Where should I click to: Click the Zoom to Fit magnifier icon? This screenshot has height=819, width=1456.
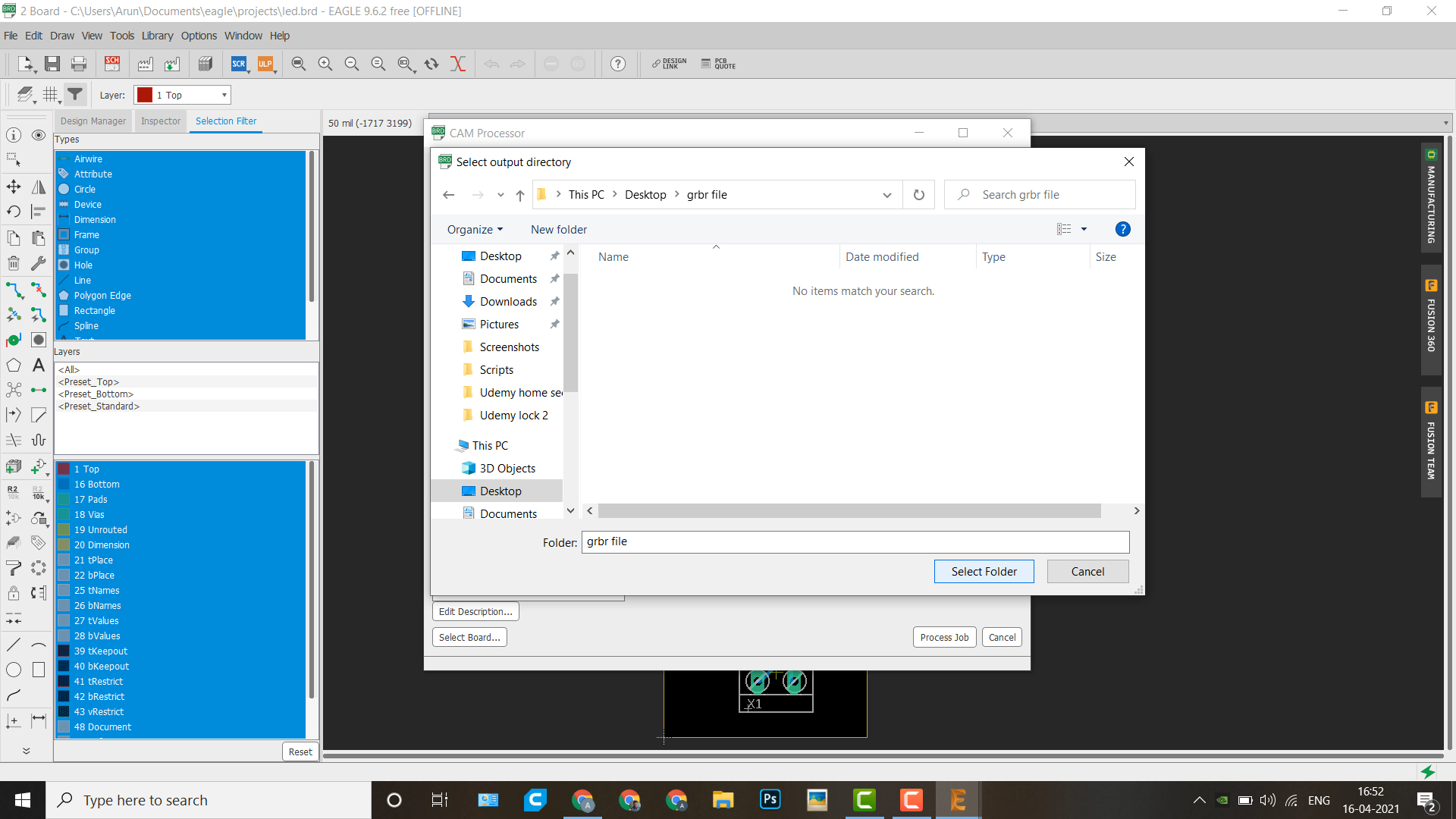pos(299,64)
